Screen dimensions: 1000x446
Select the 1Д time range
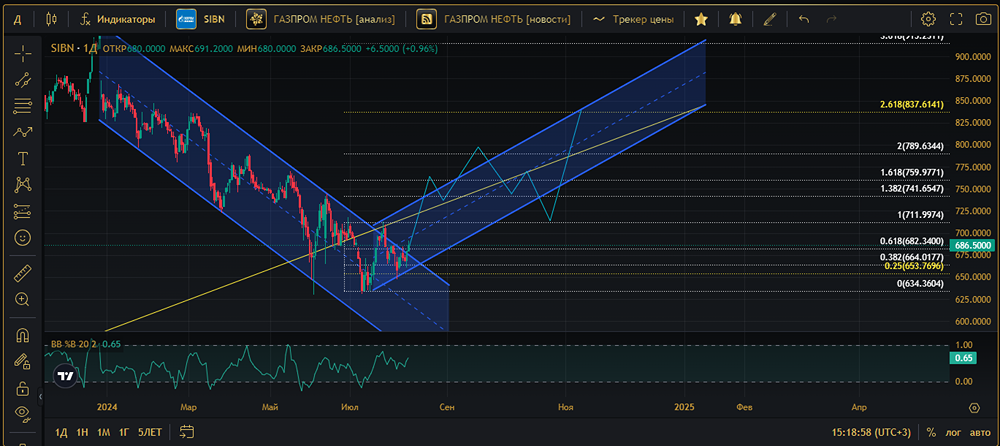point(61,432)
